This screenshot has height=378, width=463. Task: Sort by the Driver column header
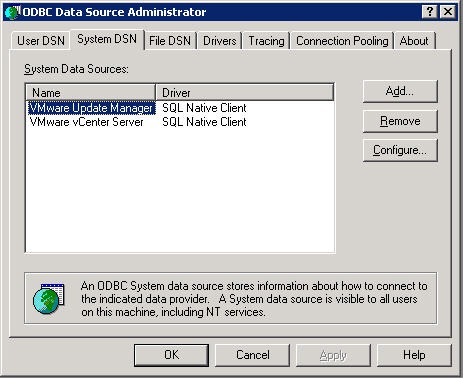coord(244,92)
